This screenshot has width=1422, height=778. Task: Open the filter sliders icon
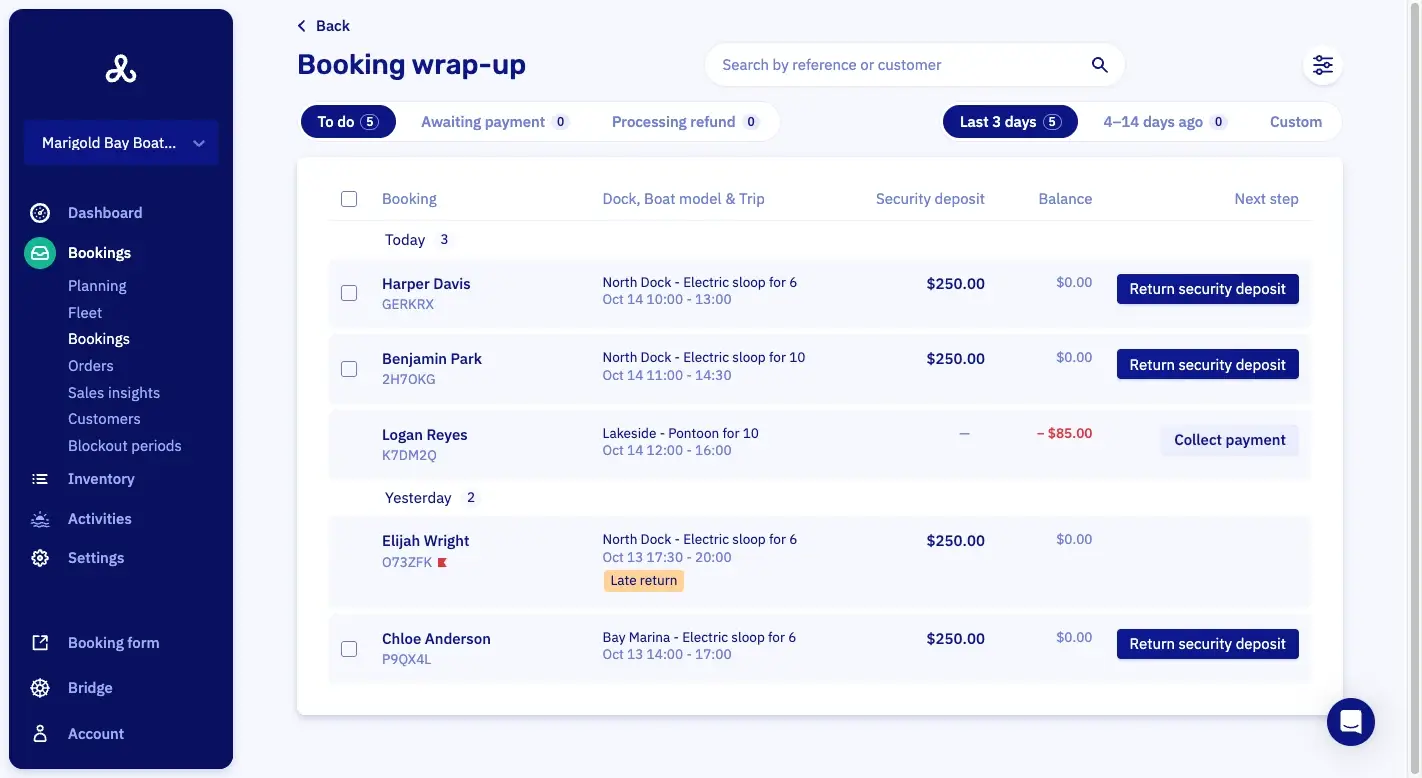(x=1323, y=65)
